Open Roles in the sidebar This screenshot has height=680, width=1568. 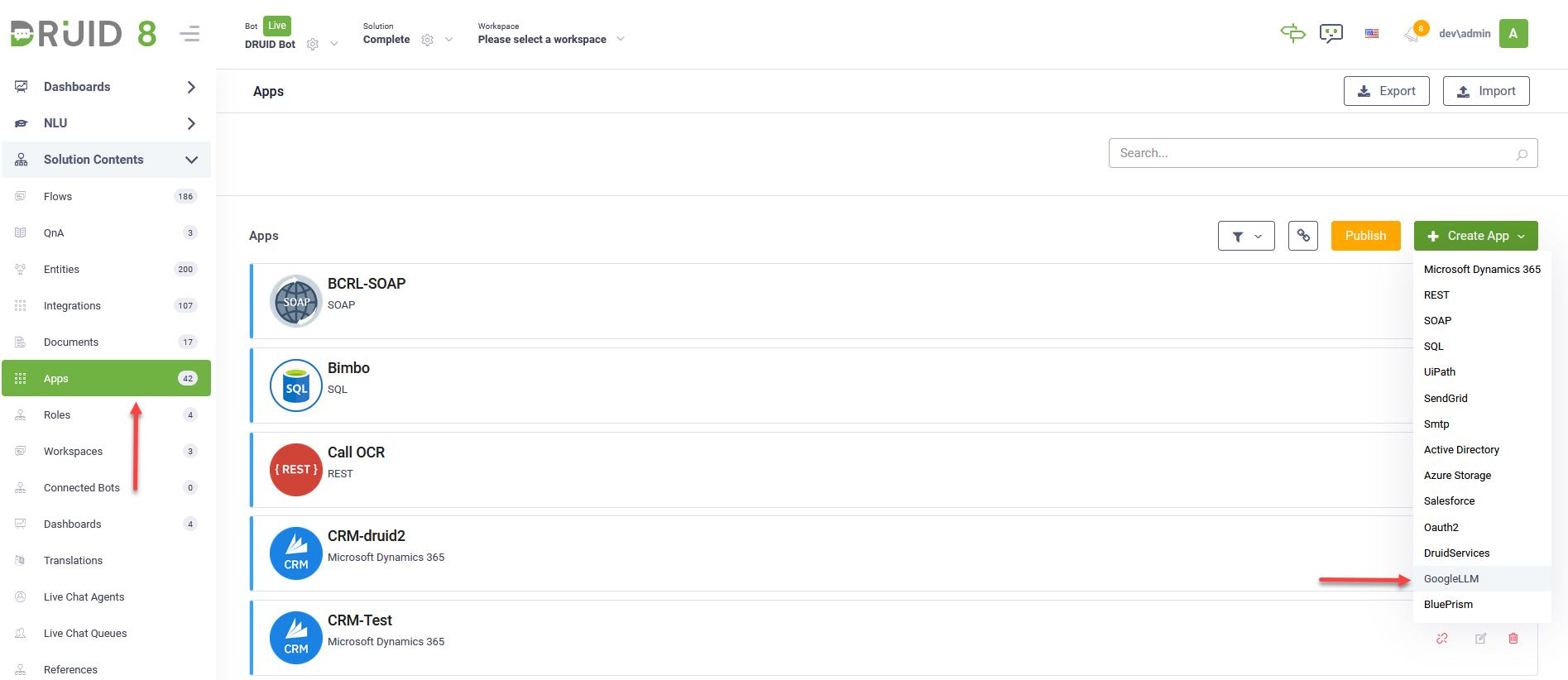pyautogui.click(x=106, y=414)
